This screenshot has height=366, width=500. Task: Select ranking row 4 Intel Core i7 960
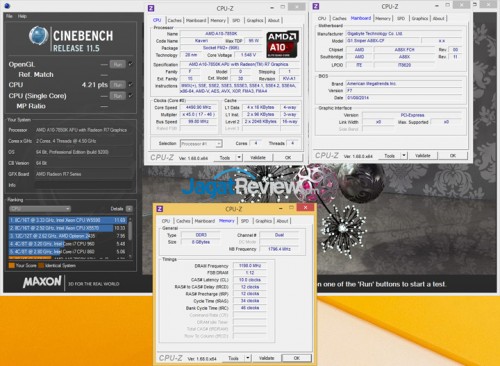coord(68,244)
